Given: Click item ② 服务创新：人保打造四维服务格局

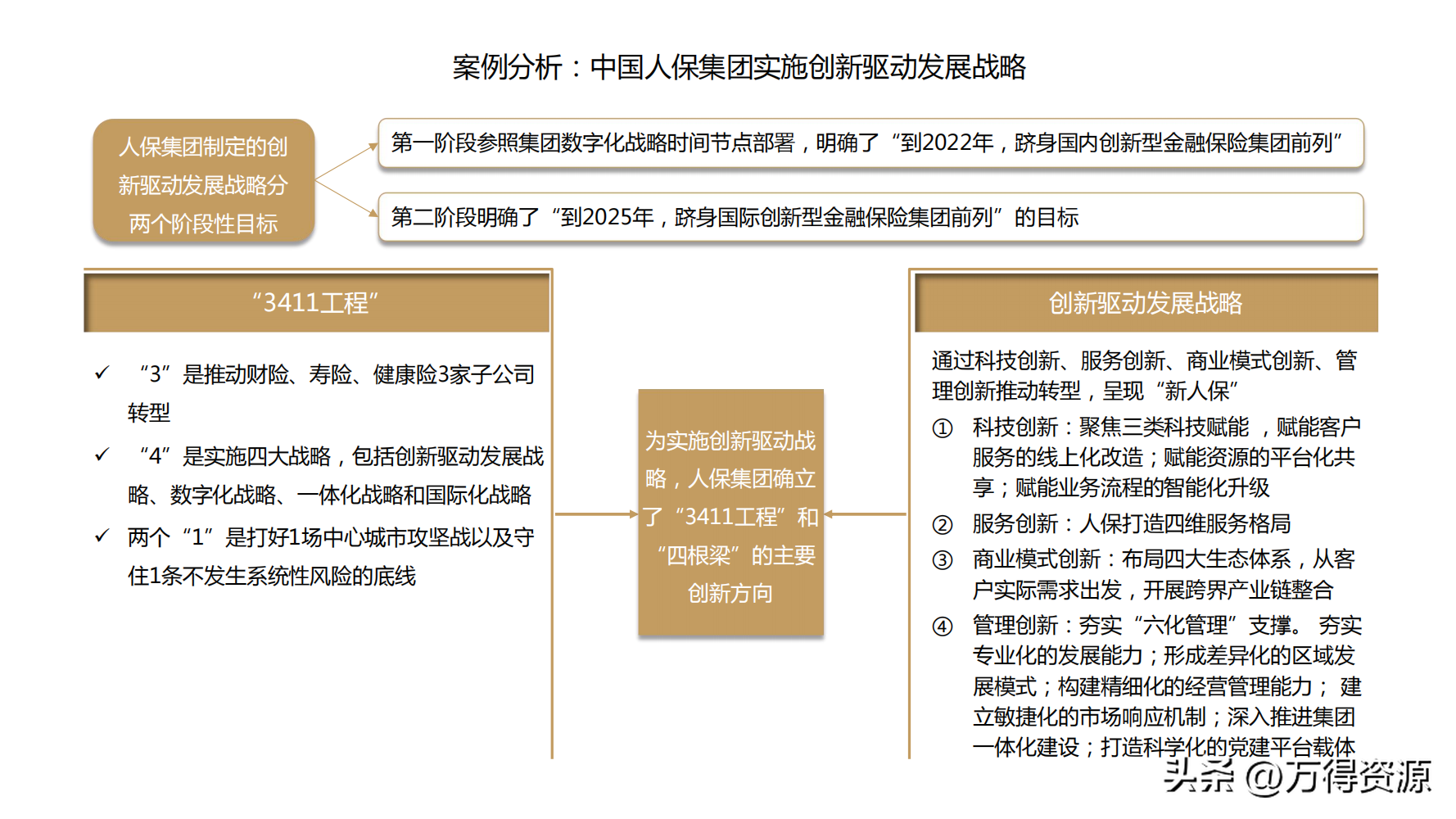Looking at the screenshot, I should pyautogui.click(x=1132, y=523).
